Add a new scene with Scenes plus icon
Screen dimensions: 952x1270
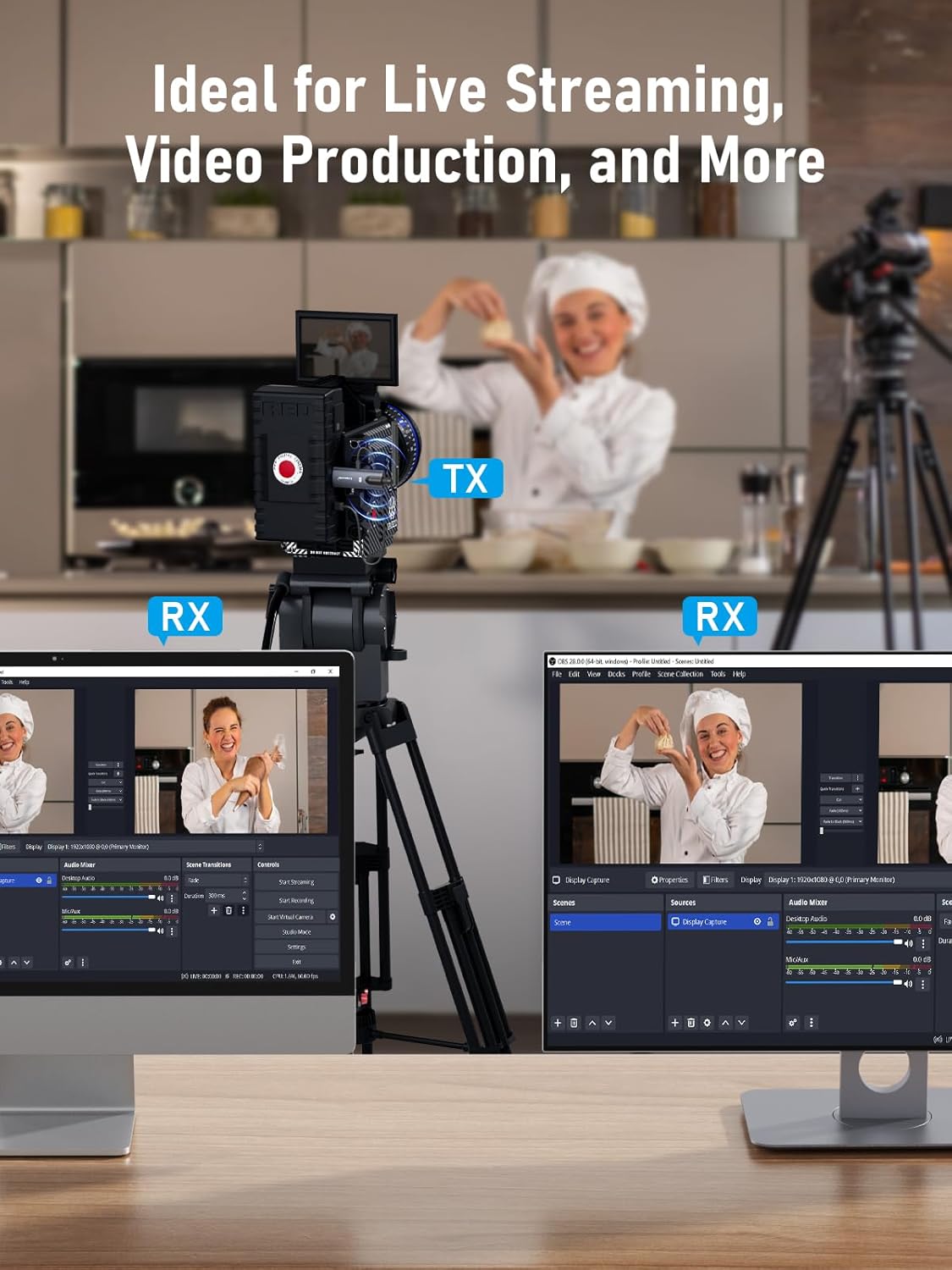[x=558, y=1023]
